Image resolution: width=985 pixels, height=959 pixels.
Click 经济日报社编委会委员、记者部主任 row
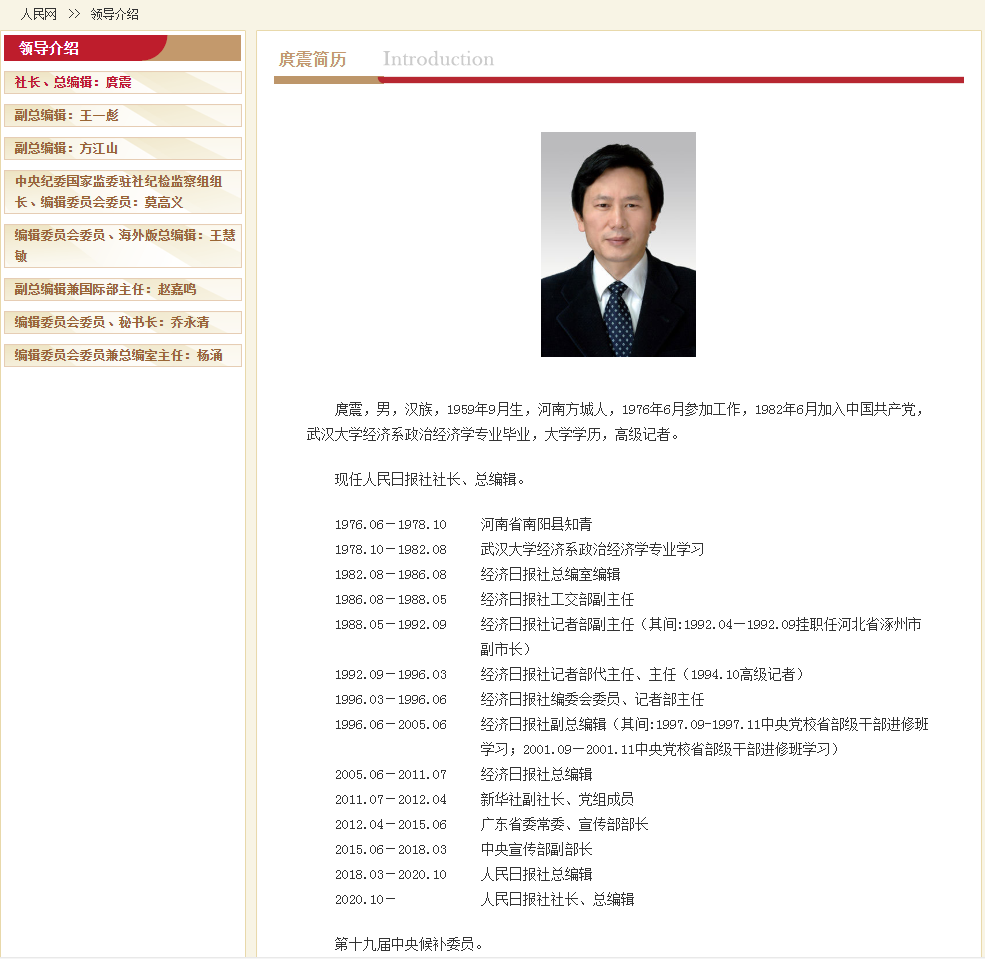coord(592,700)
